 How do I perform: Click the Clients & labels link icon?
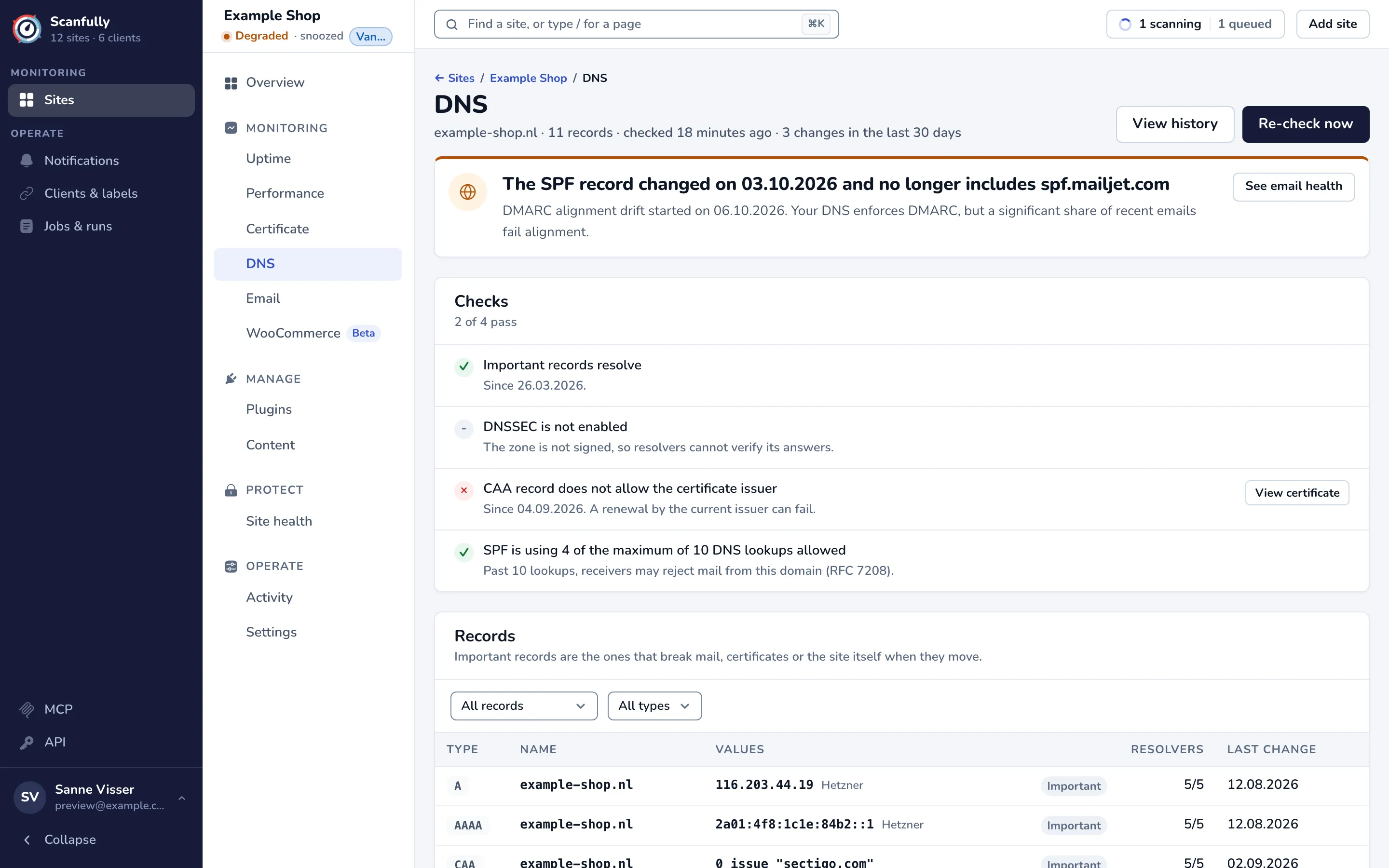[27, 193]
